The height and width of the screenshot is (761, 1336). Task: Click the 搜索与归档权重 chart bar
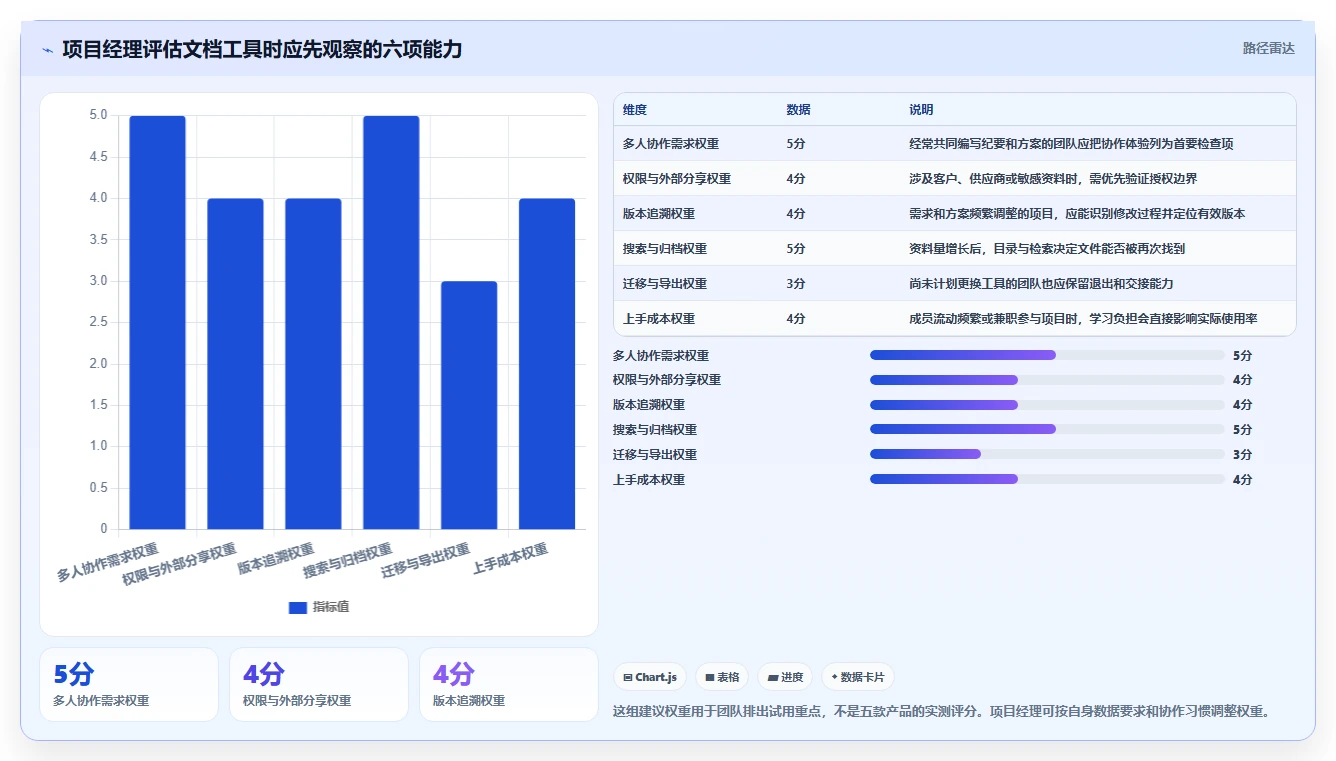pos(391,322)
